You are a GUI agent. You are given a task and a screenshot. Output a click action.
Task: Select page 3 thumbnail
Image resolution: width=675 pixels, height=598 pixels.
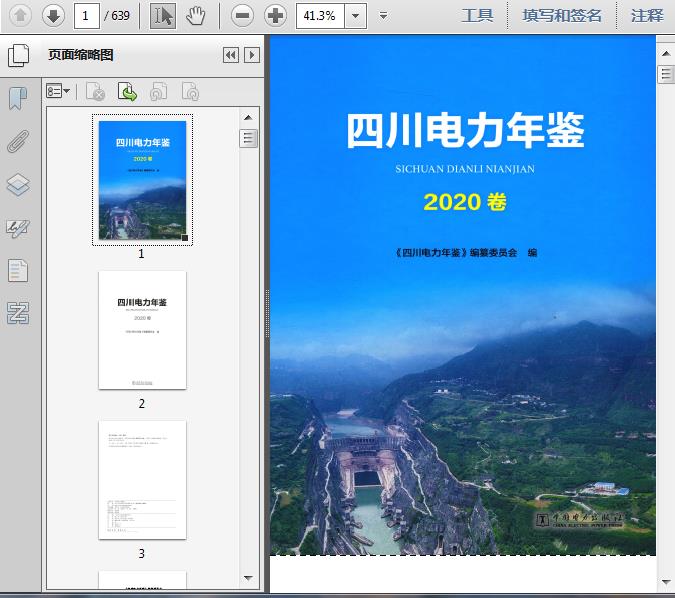pos(142,480)
